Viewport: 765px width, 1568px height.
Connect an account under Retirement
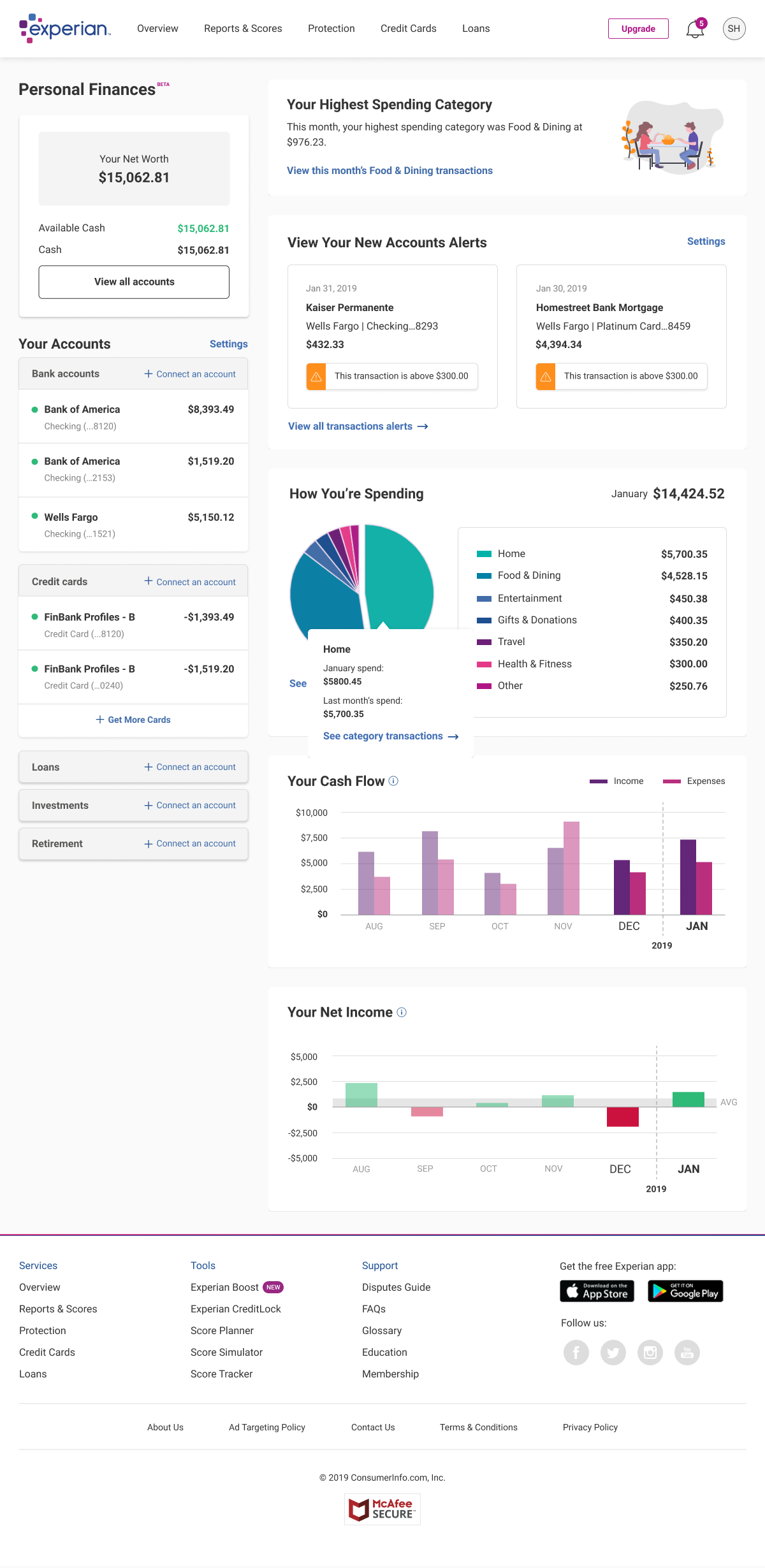pyautogui.click(x=190, y=843)
